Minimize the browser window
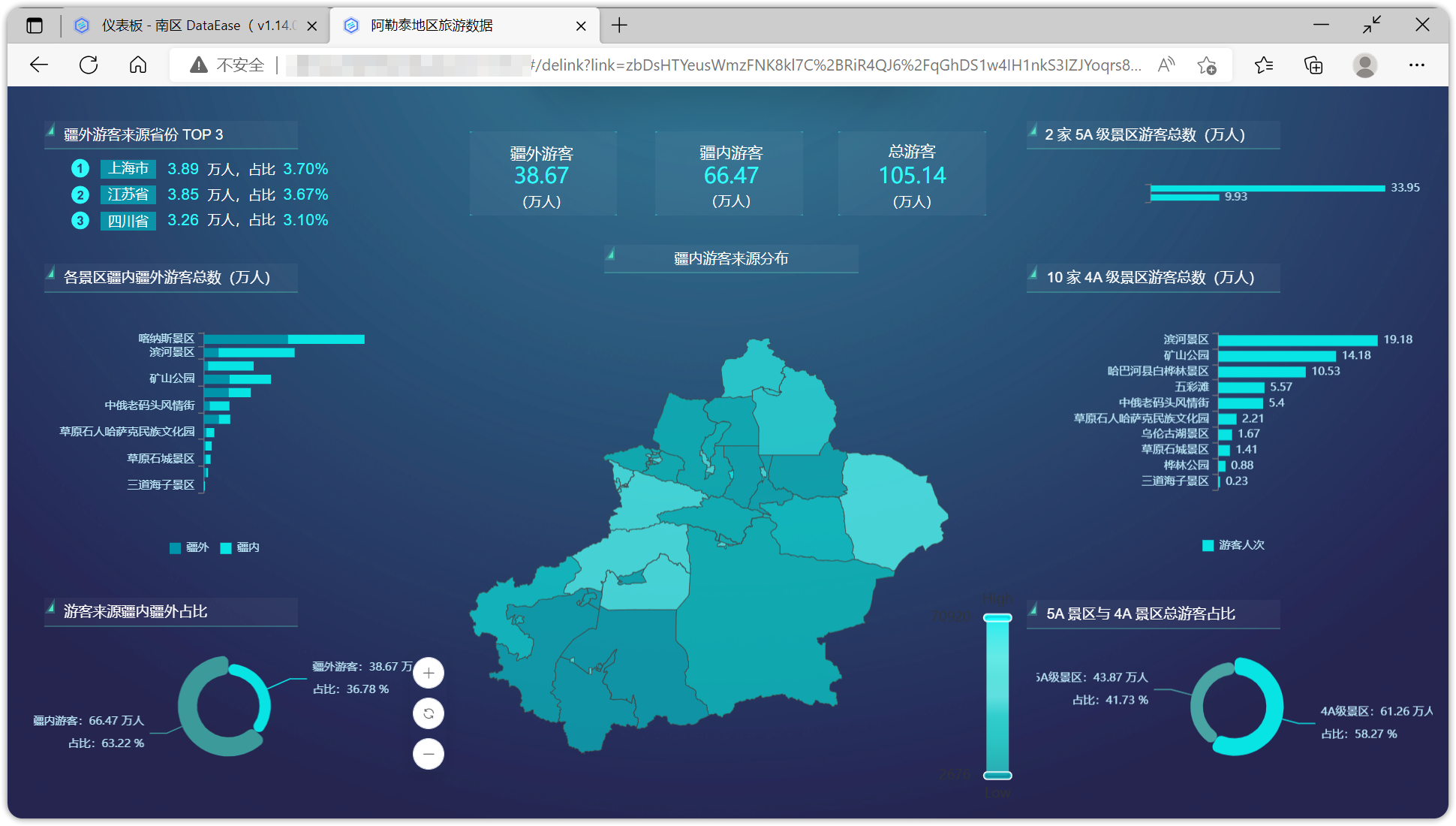The height and width of the screenshot is (826, 1456). tap(1321, 26)
